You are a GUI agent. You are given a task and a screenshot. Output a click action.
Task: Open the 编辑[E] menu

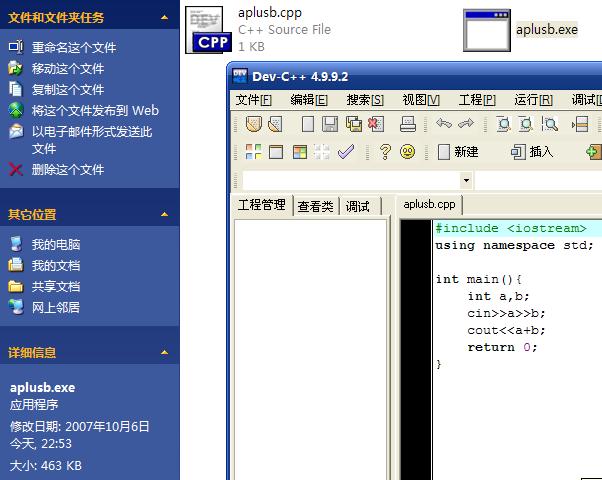pos(309,100)
